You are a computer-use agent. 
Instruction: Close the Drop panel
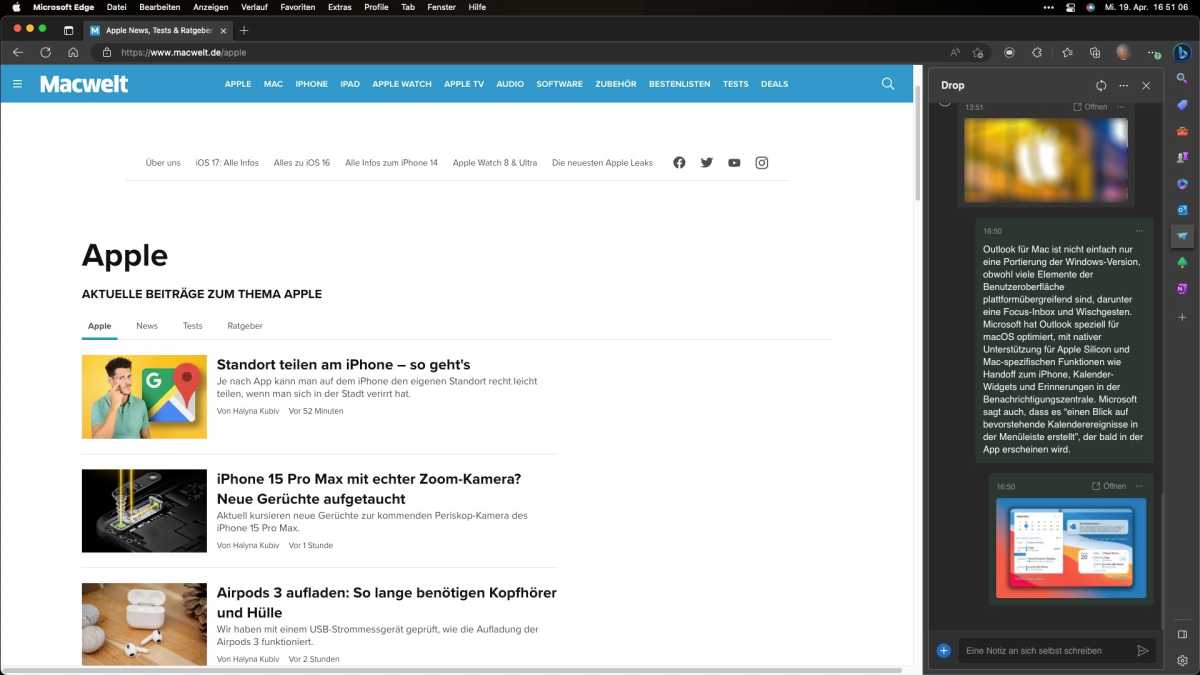pos(1146,86)
